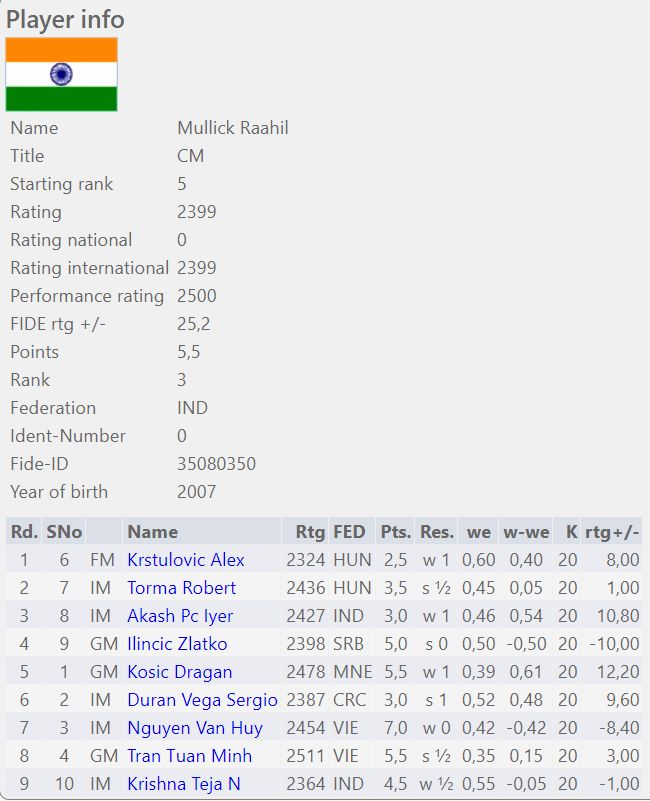650x801 pixels.
Task: Click the Res. column header
Action: click(437, 532)
